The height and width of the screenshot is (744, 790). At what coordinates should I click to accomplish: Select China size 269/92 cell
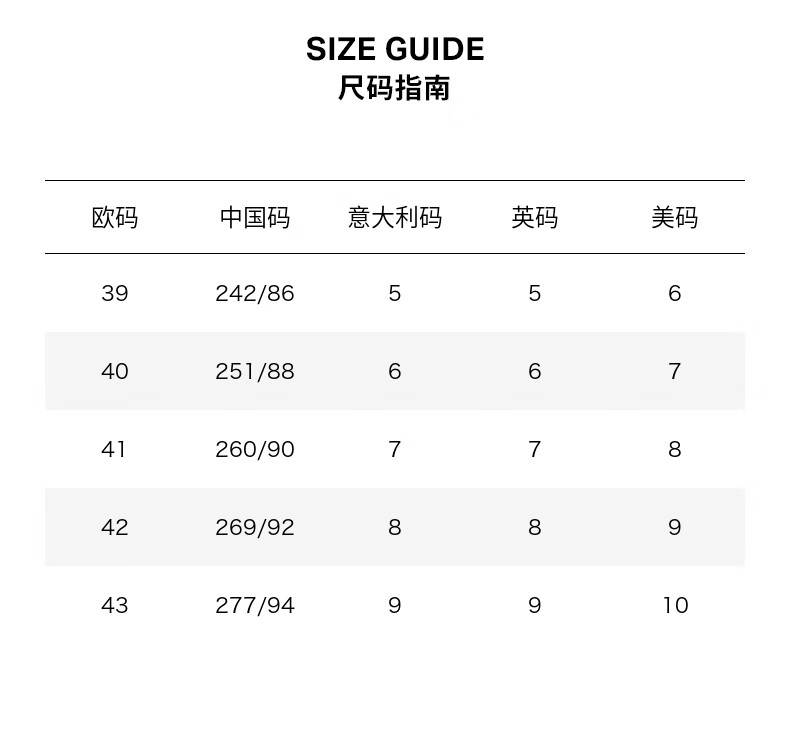[255, 527]
